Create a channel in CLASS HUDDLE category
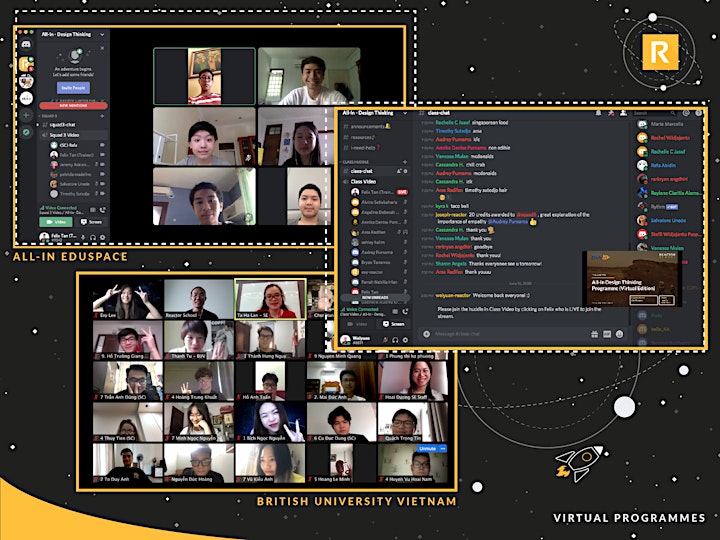 (405, 162)
